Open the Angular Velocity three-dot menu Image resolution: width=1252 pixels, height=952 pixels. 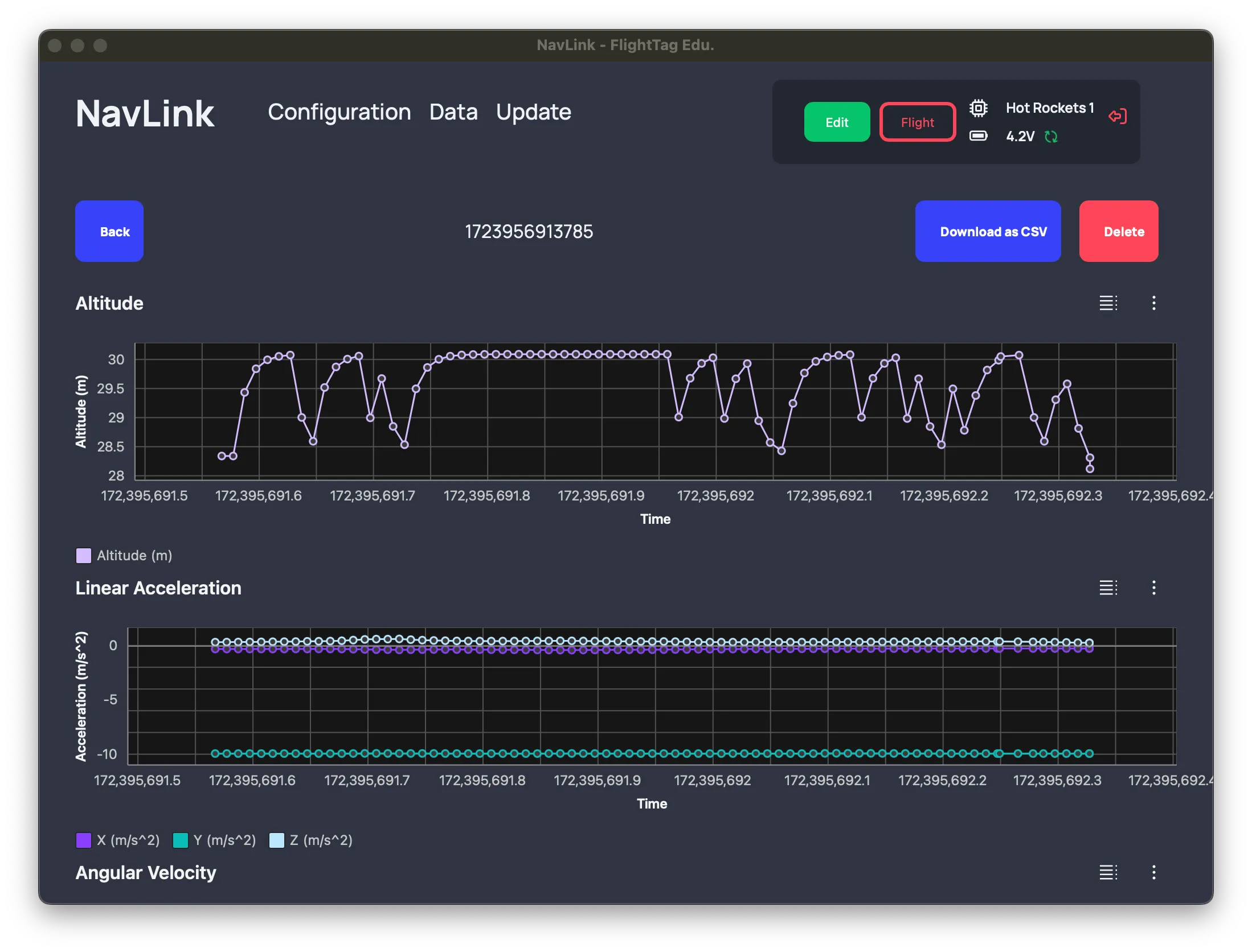point(1154,872)
